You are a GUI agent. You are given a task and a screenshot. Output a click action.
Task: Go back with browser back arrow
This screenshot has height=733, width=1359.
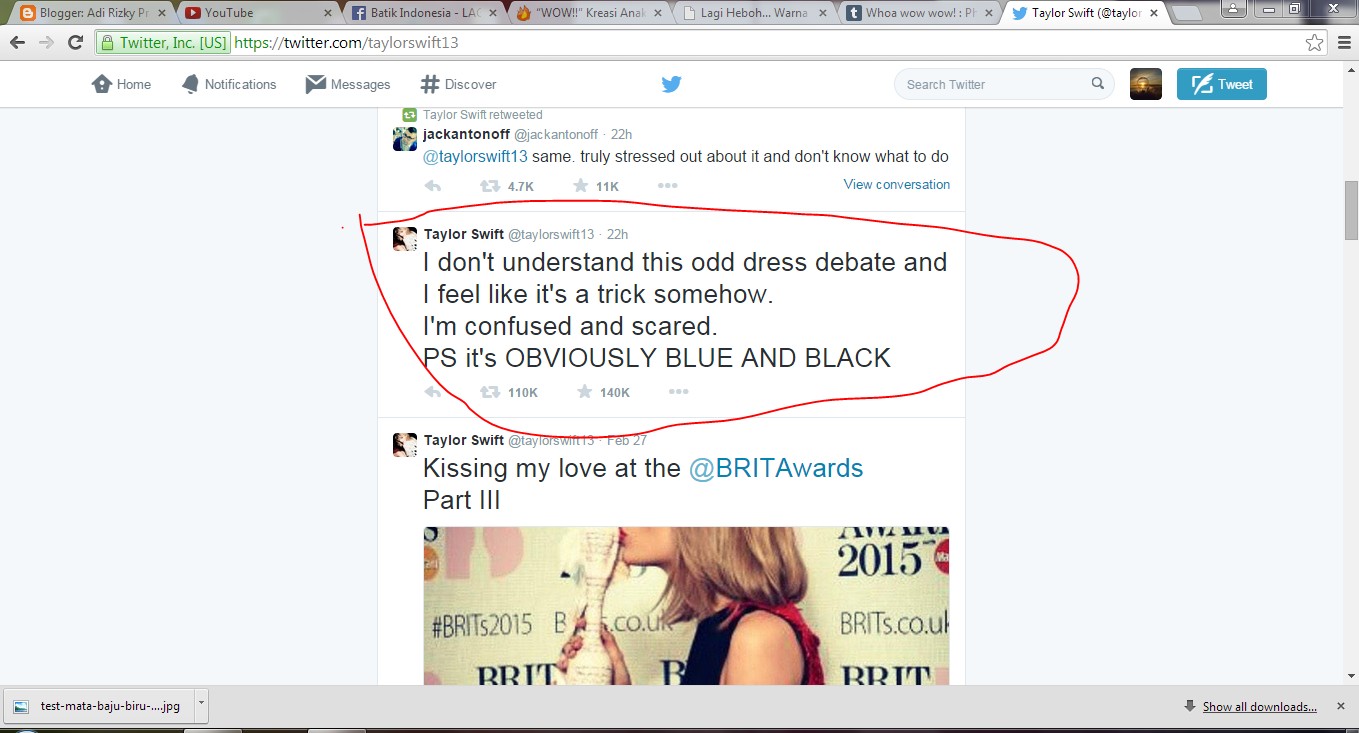tap(18, 43)
